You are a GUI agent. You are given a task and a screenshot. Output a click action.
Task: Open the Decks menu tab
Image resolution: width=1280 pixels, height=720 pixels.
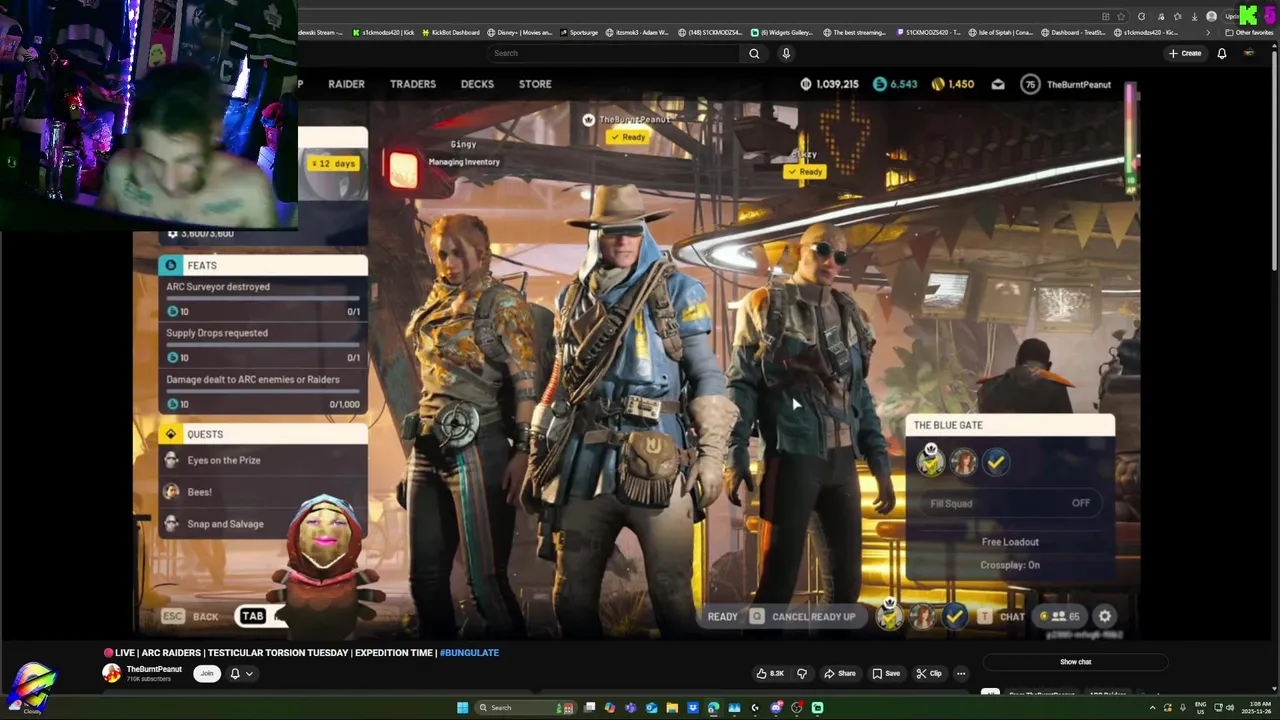pyautogui.click(x=477, y=84)
